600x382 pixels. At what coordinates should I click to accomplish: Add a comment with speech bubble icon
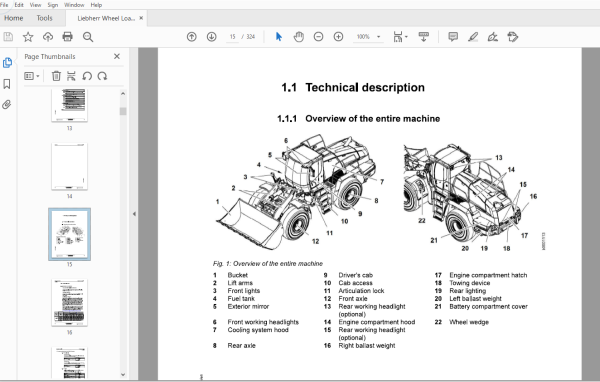click(453, 37)
